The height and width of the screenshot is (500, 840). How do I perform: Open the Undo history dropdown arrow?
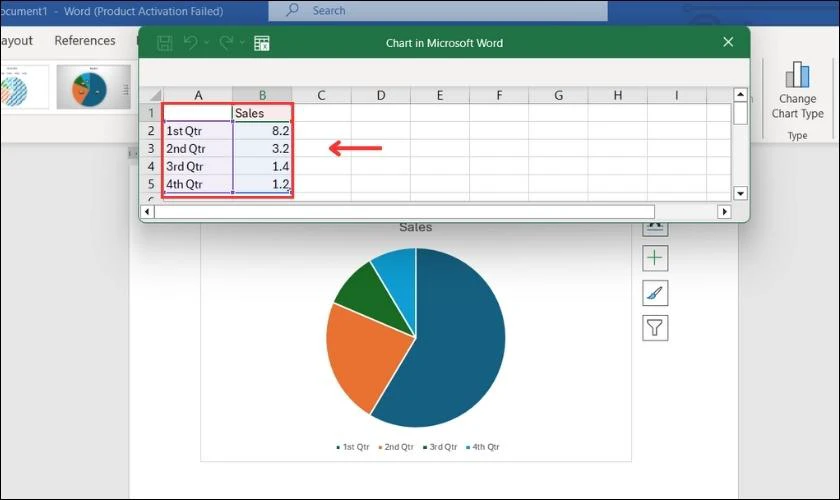(x=206, y=43)
